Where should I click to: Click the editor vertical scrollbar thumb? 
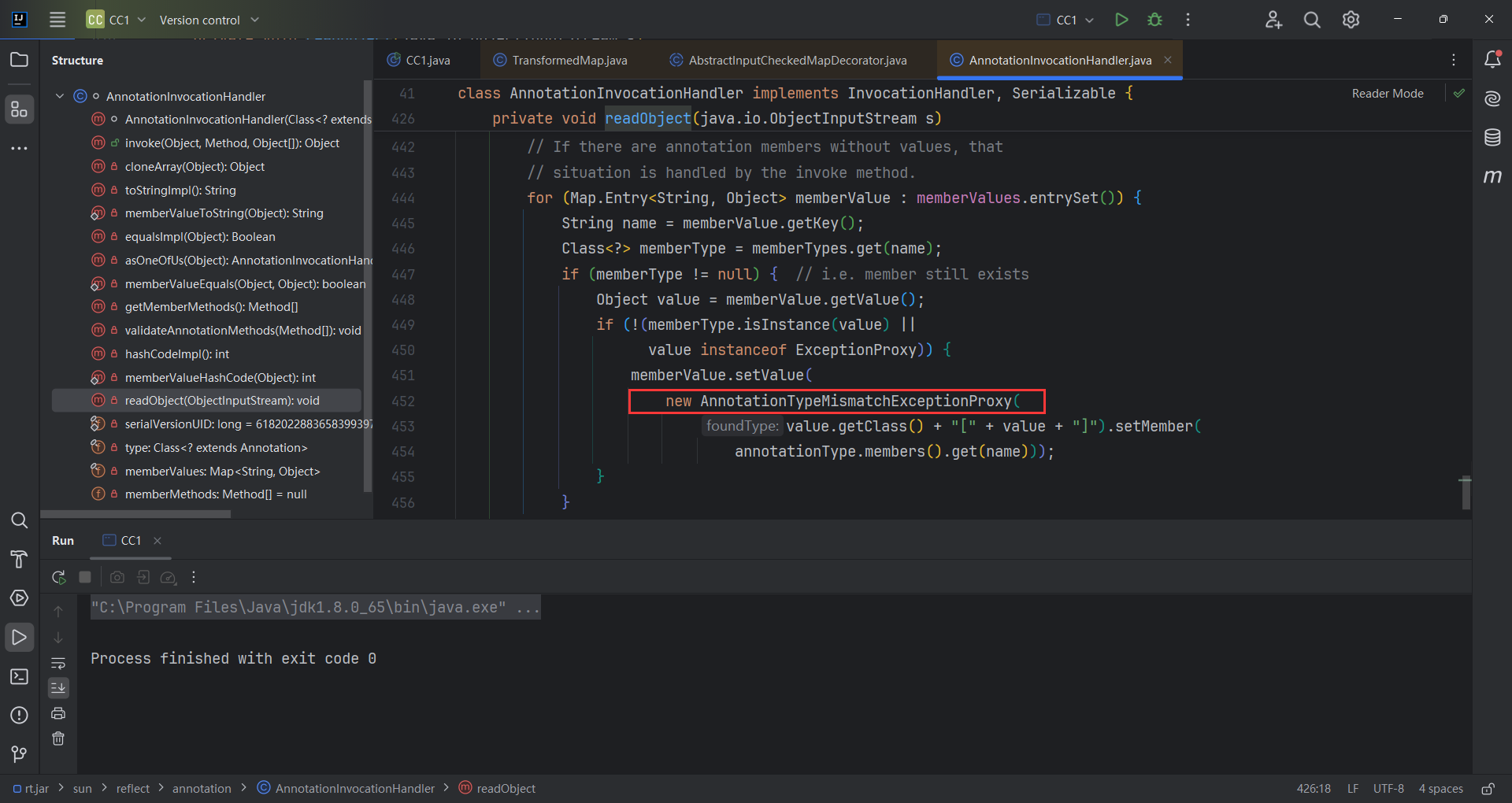[x=1466, y=493]
